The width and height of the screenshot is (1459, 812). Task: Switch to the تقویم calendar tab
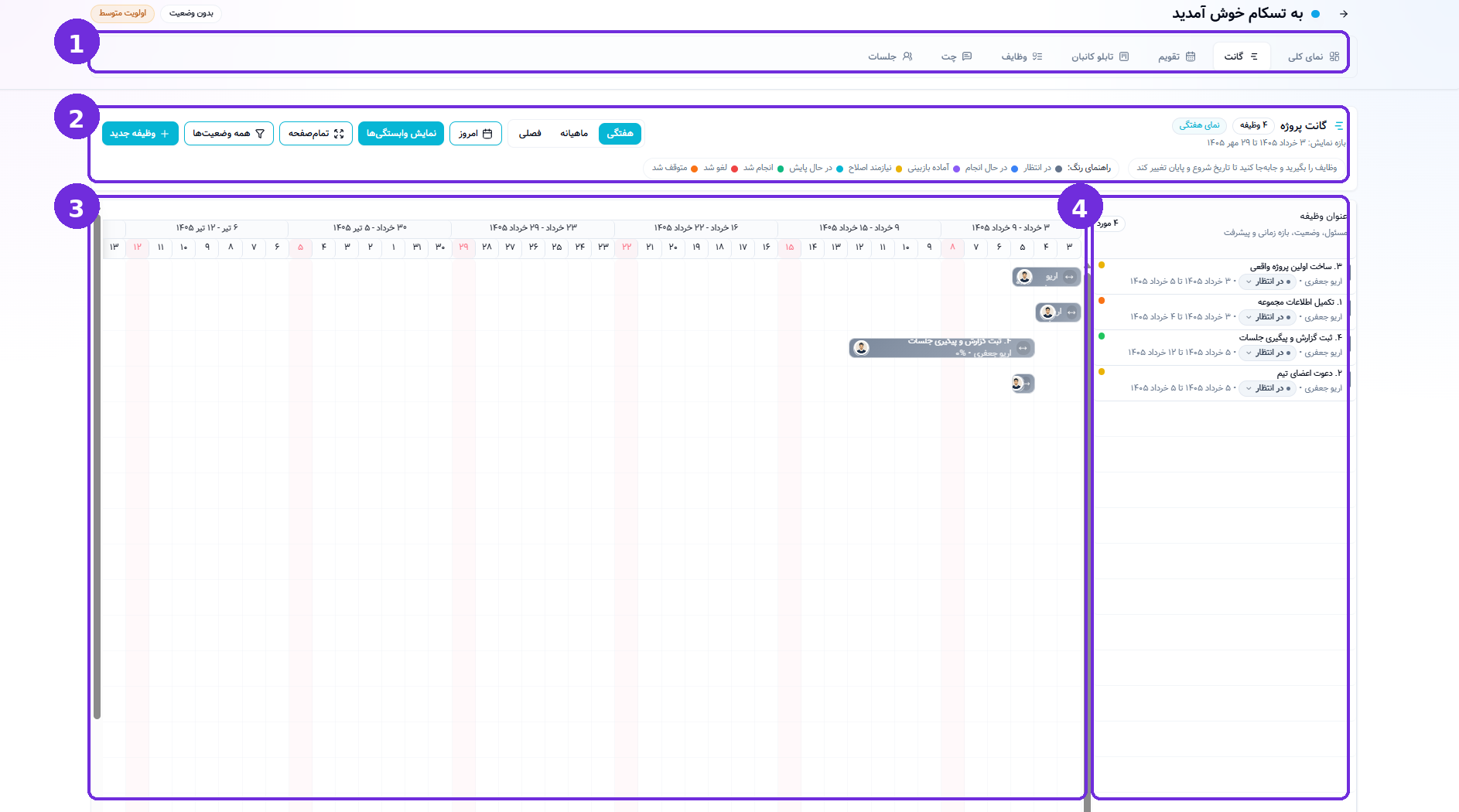pos(1176,56)
